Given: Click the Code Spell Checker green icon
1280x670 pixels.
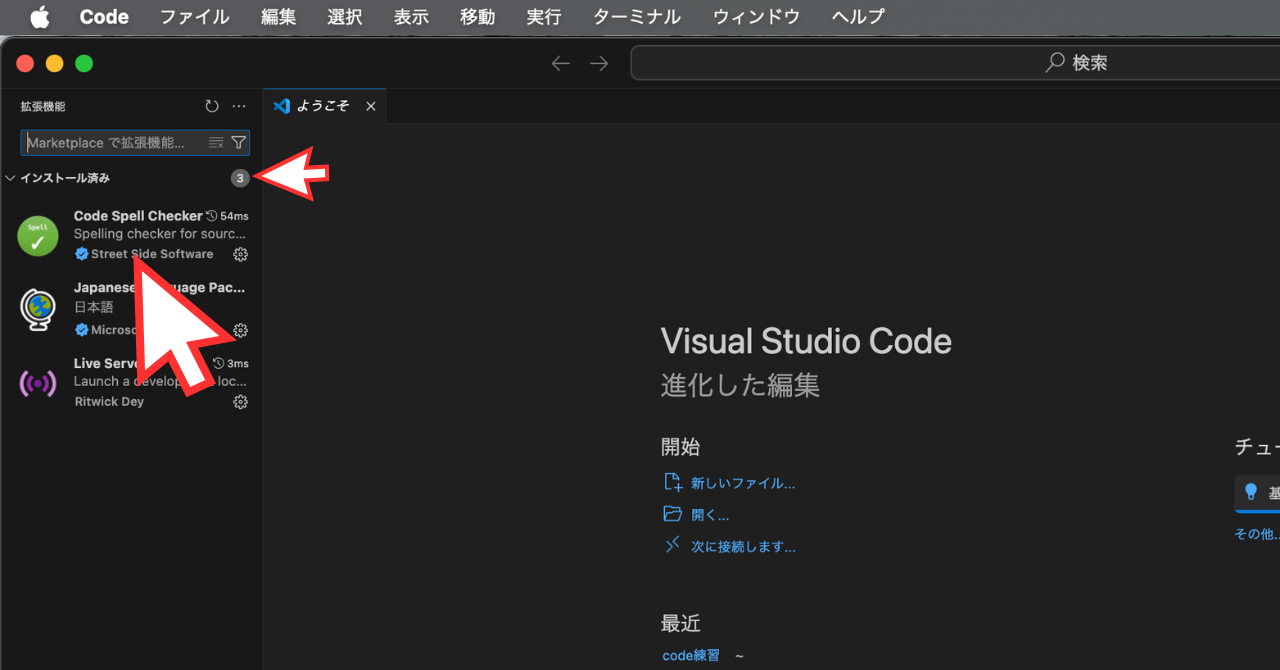Looking at the screenshot, I should (x=37, y=236).
